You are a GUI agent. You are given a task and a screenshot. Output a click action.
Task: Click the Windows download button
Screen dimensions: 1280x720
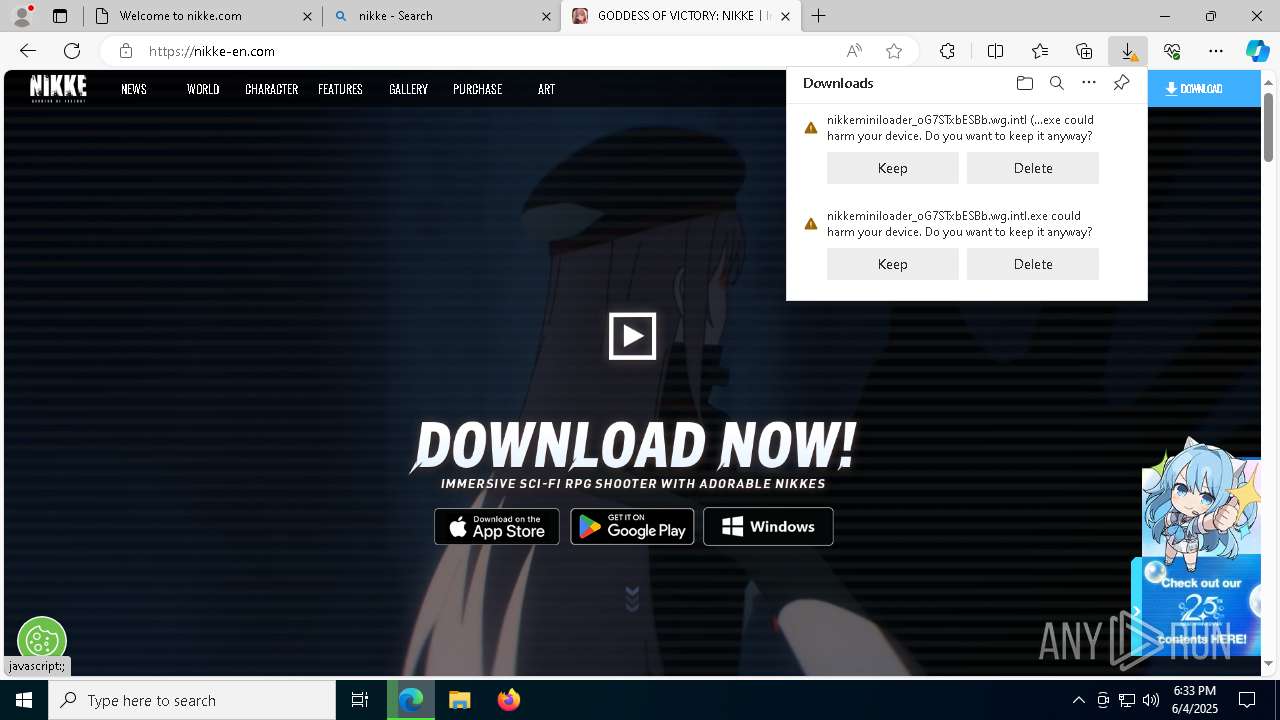pyautogui.click(x=768, y=526)
